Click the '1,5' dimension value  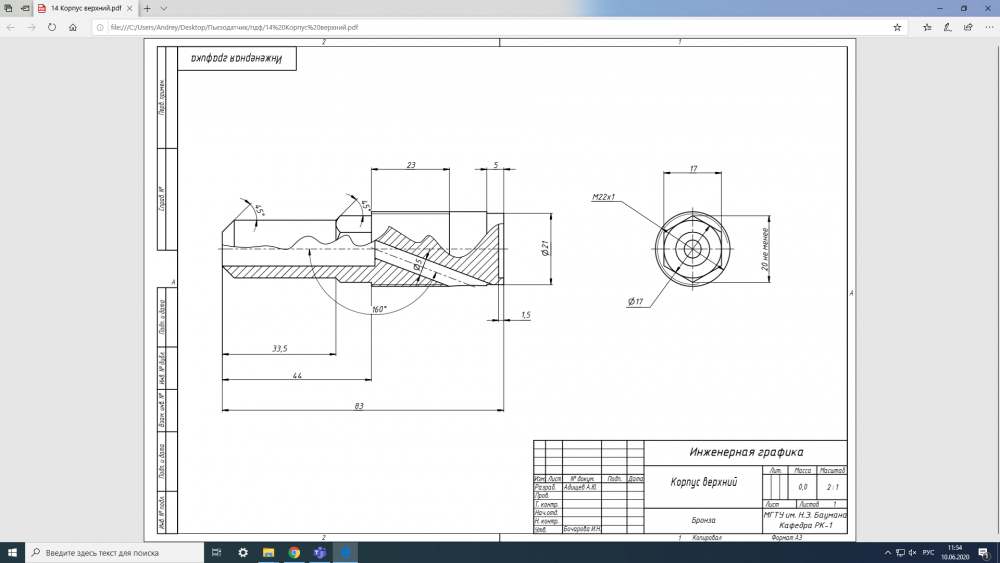click(x=526, y=315)
